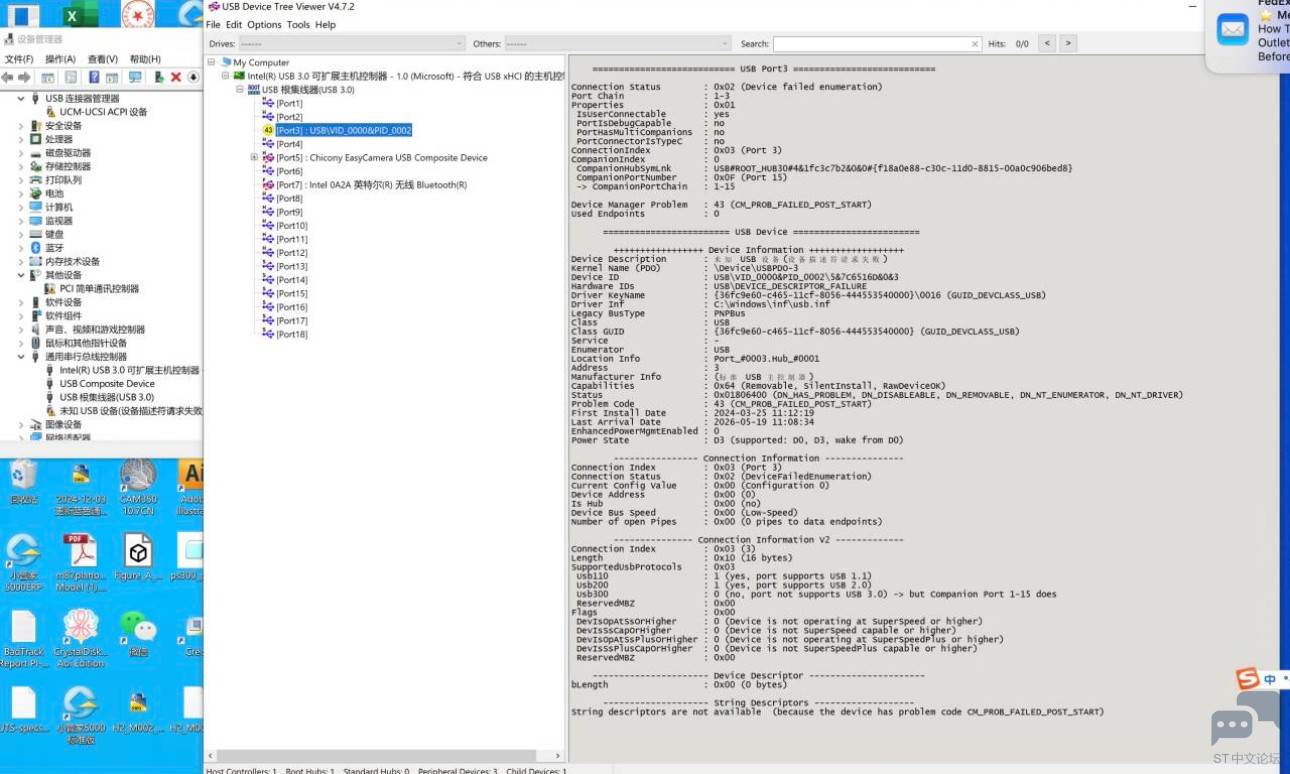This screenshot has height=774, width=1290.
Task: Click the Back arrow in Device Manager toolbar
Action: click(7, 77)
